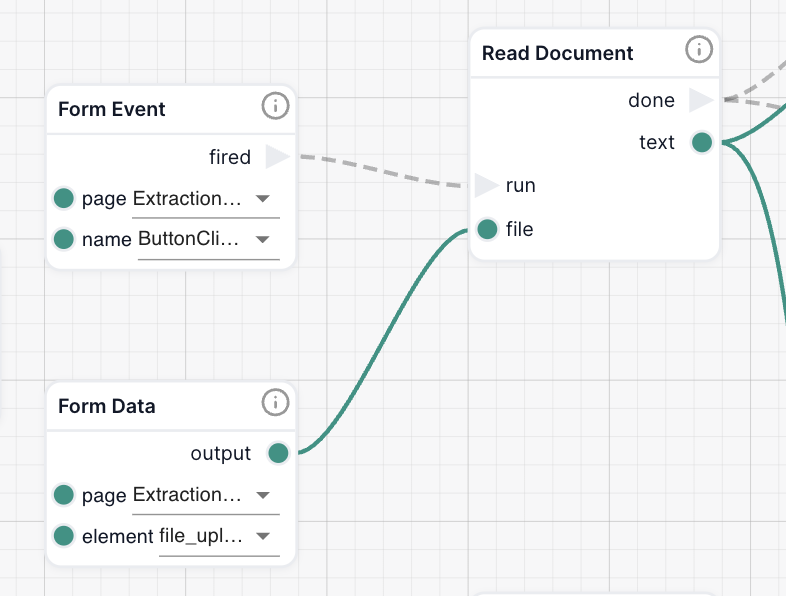Select the Read Document node title
Screen dimensions: 786x596
[557, 53]
